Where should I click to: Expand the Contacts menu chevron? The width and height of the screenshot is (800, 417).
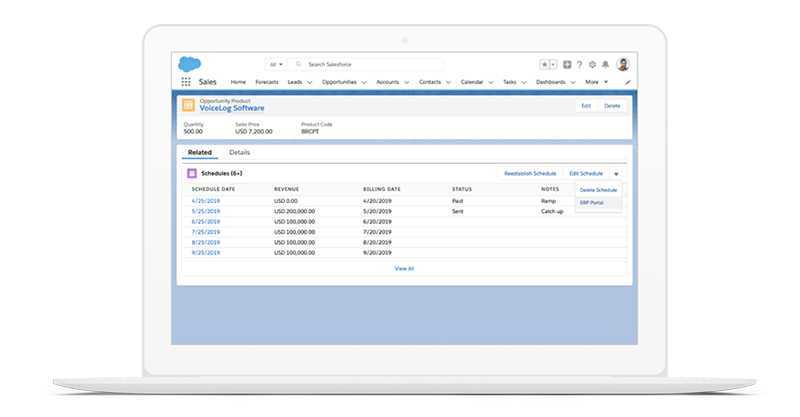(448, 82)
